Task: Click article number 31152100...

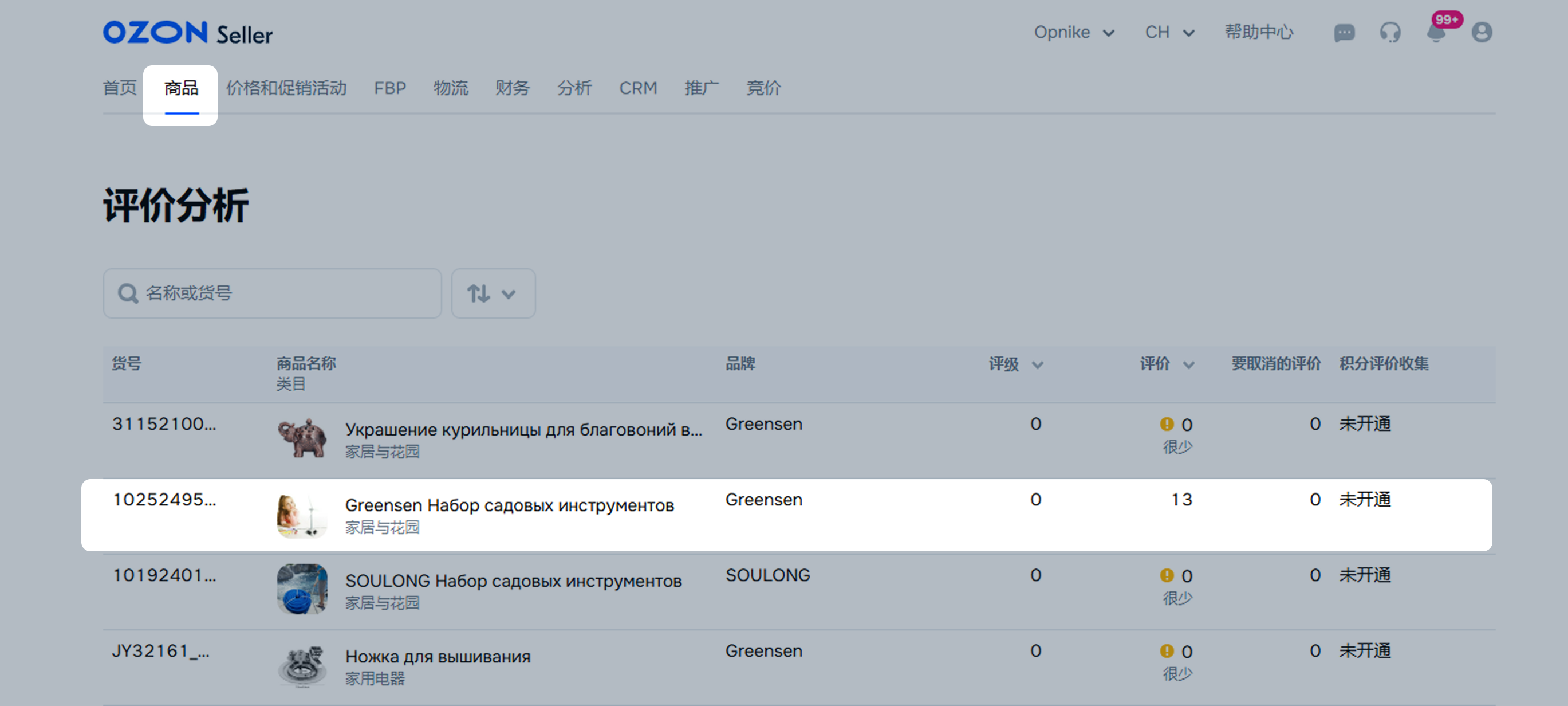Action: (x=164, y=424)
